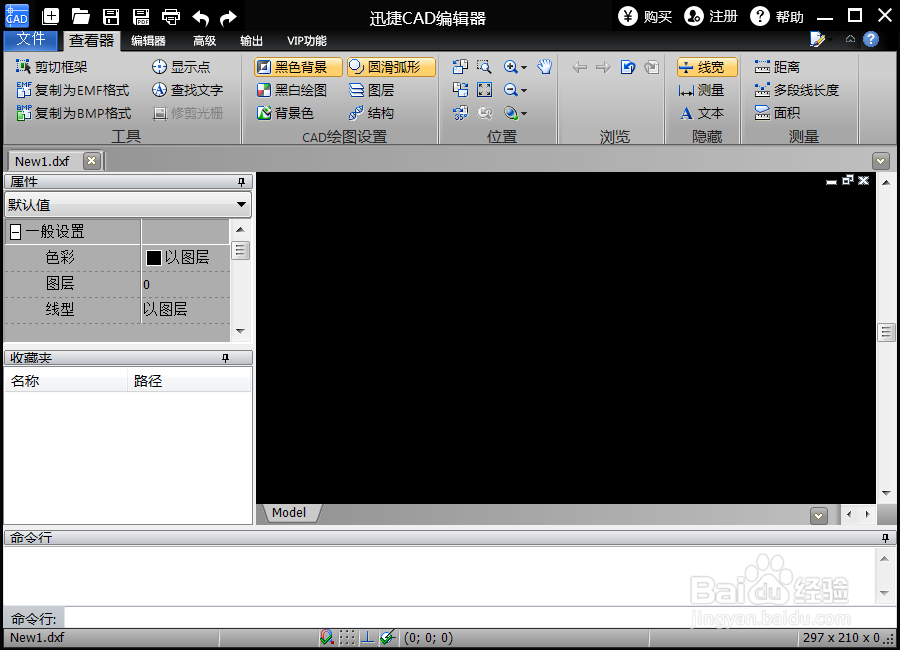Image resolution: width=900 pixels, height=650 pixels.
Task: Create a new drawing via title bar icon
Action: pos(51,16)
